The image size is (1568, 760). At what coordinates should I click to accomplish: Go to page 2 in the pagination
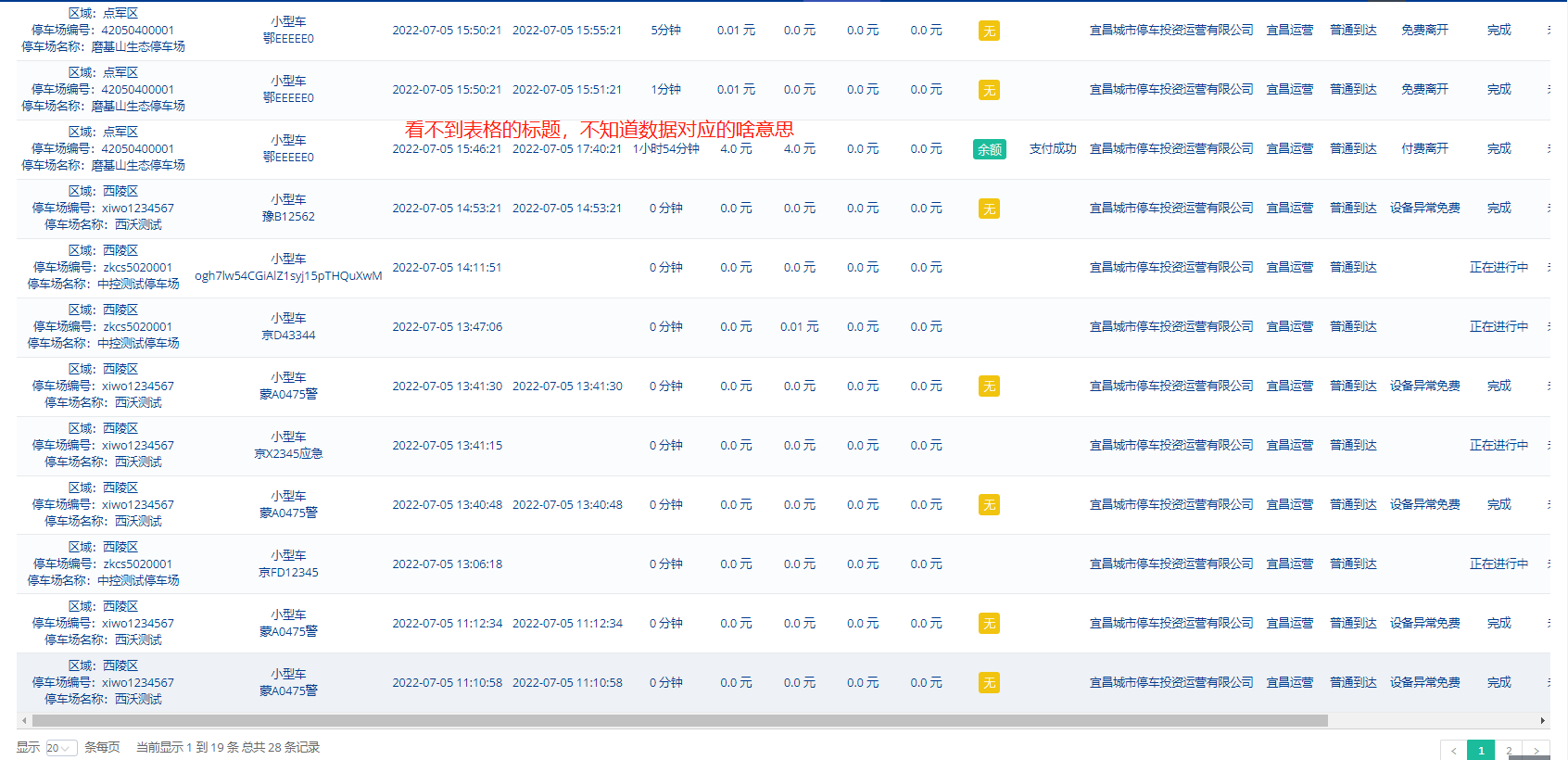click(1509, 751)
